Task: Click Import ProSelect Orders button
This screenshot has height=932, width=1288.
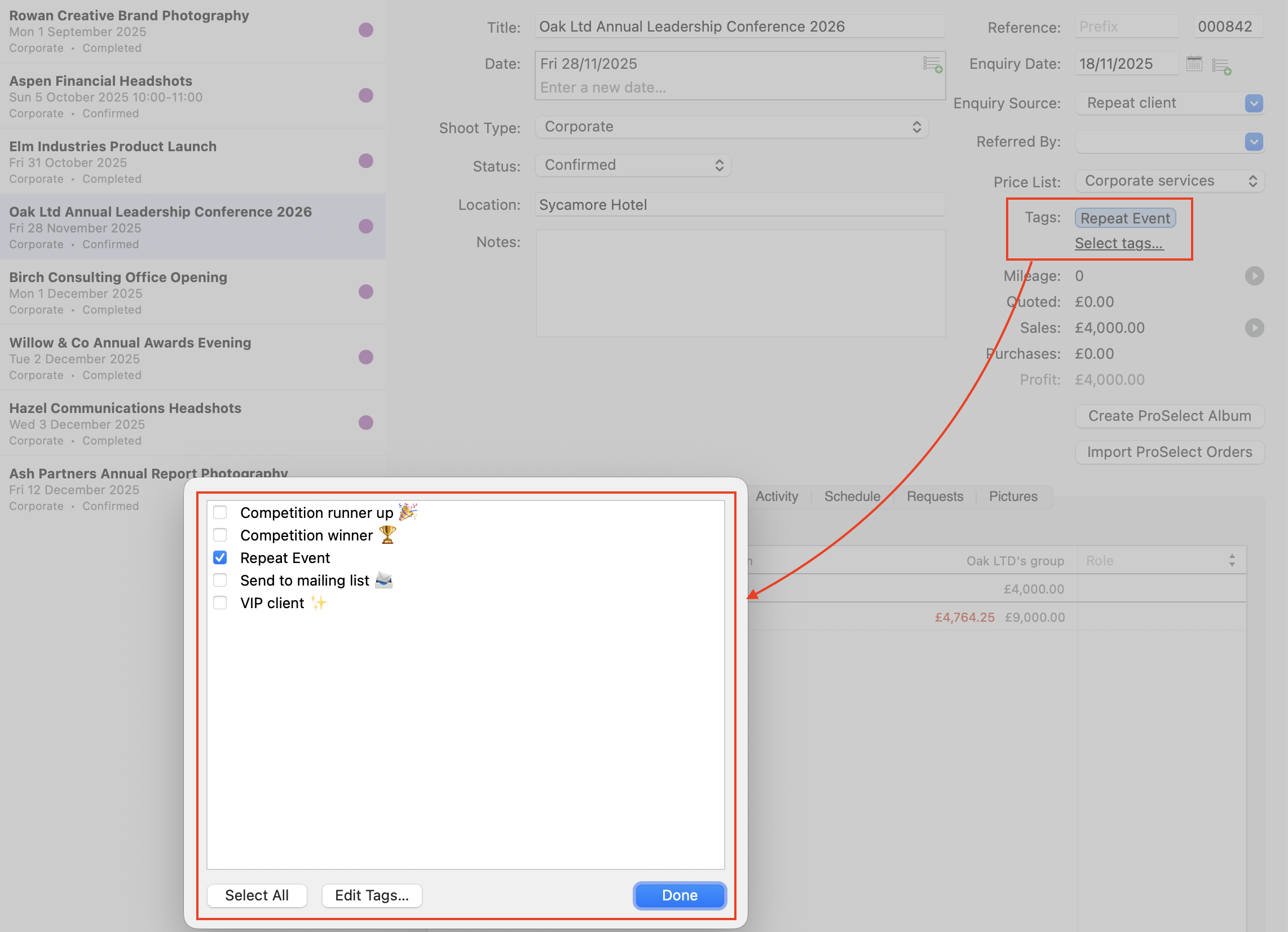Action: (x=1170, y=452)
